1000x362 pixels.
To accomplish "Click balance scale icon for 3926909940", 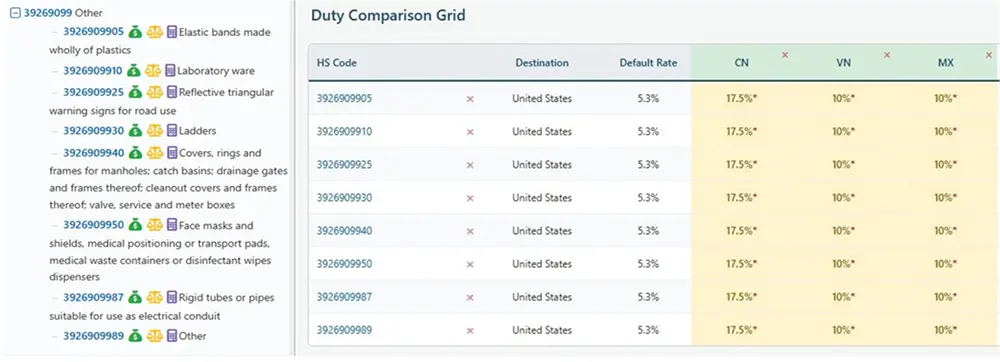I will click(155, 153).
